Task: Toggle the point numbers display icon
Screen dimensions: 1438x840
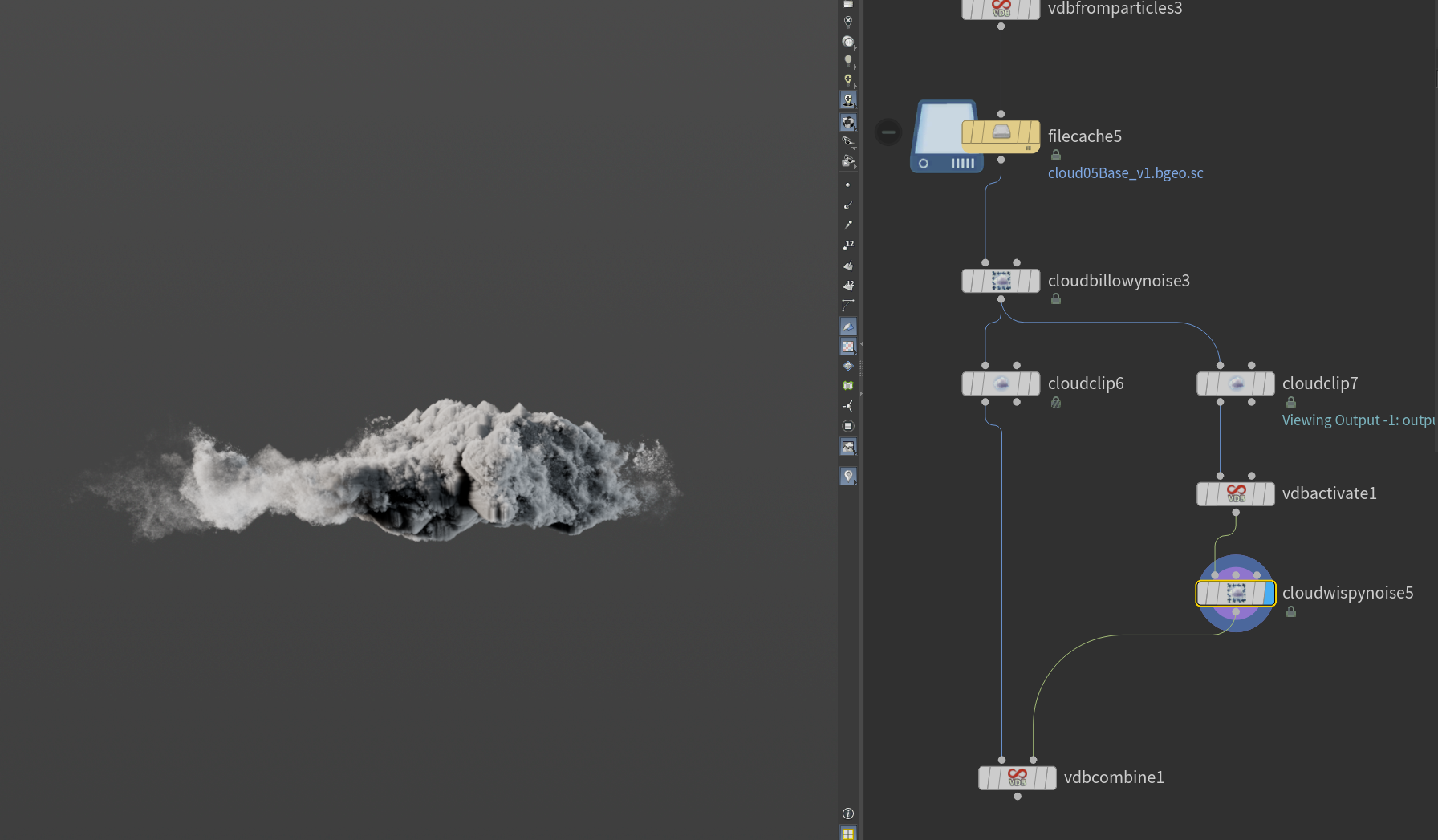Action: click(848, 245)
